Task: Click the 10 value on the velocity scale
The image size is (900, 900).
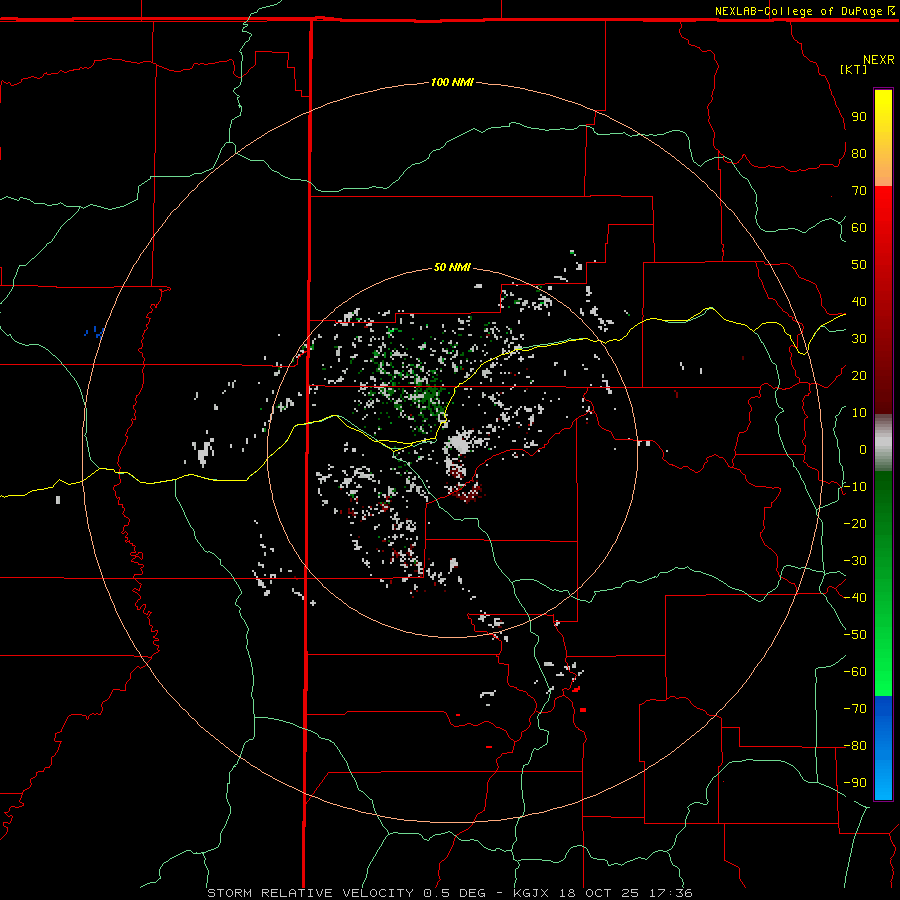Action: click(859, 413)
